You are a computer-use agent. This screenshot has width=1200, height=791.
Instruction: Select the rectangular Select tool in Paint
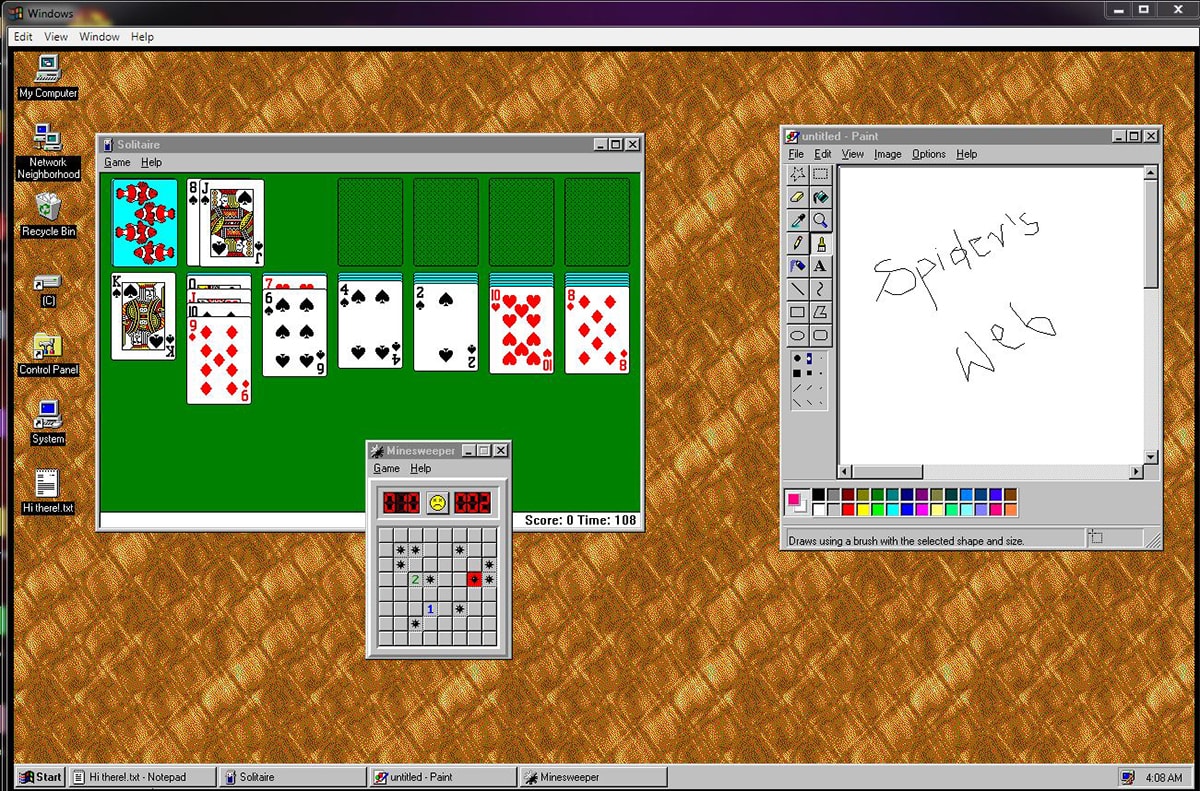point(820,174)
